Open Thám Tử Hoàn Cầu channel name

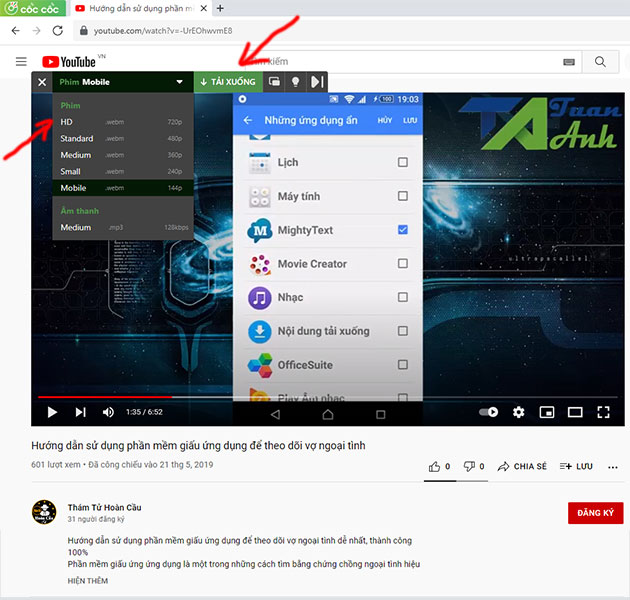pyautogui.click(x=104, y=507)
